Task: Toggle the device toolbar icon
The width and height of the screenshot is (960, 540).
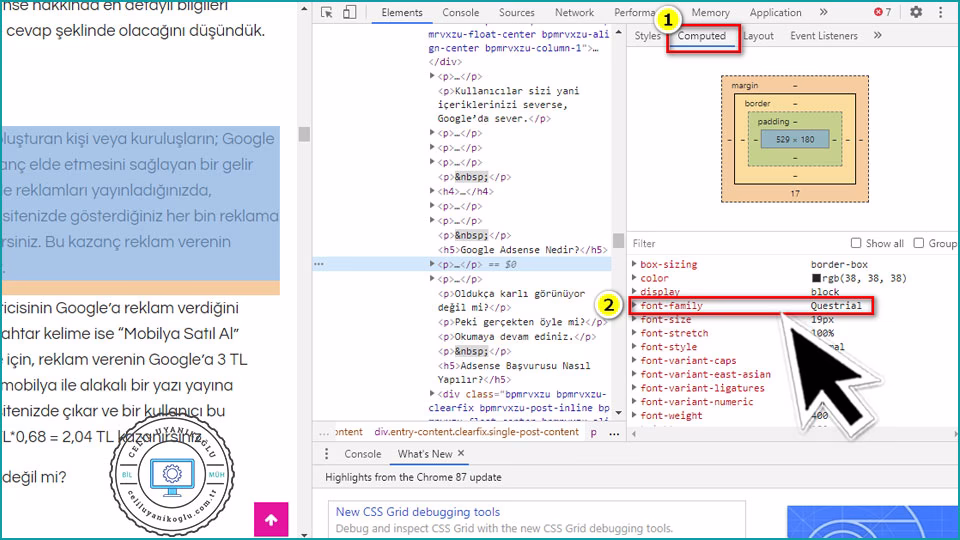Action: (x=349, y=13)
